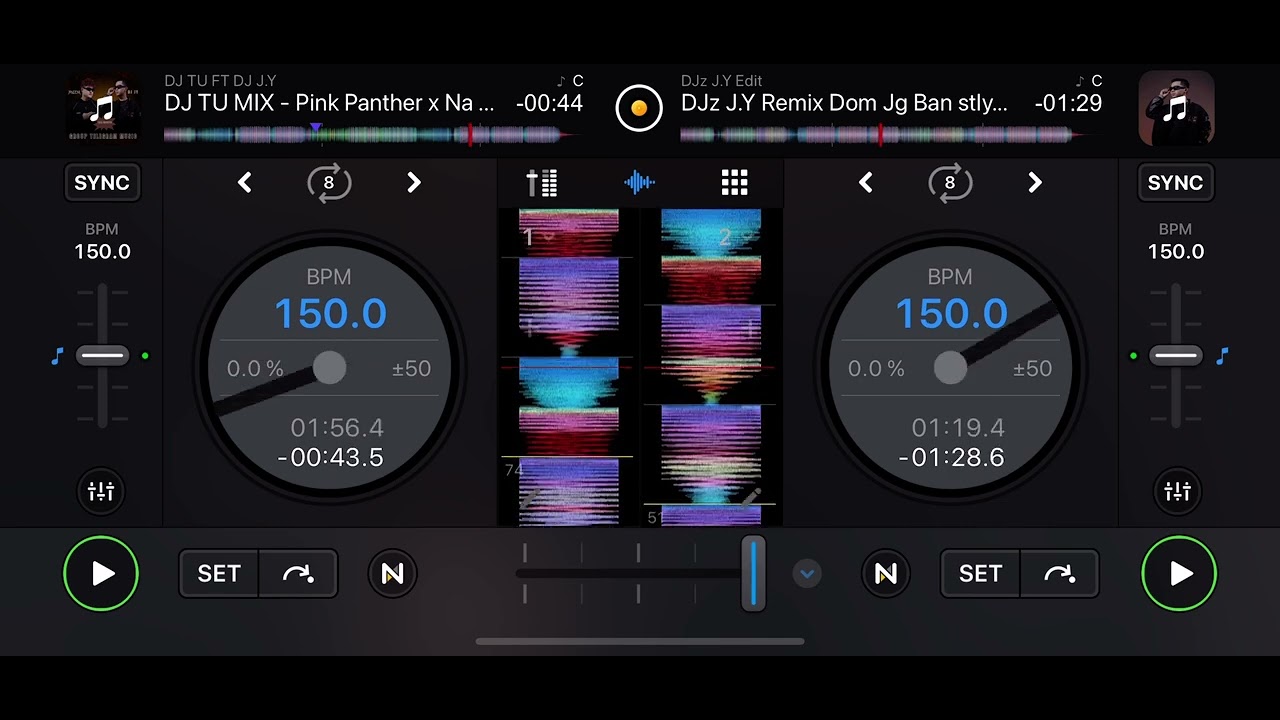Switch to waveform view tab
The height and width of the screenshot is (720, 1280).
pos(639,183)
